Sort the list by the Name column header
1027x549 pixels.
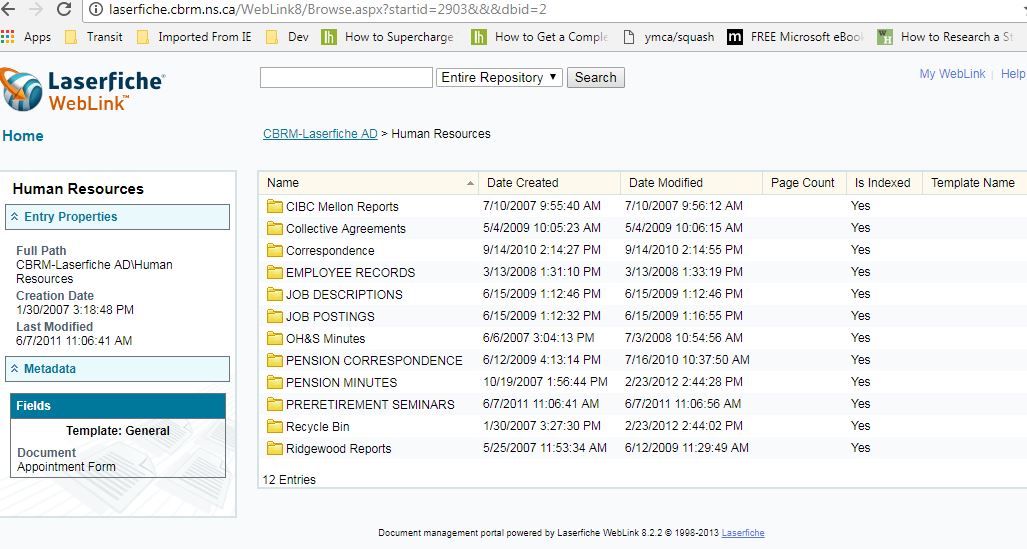tap(284, 183)
